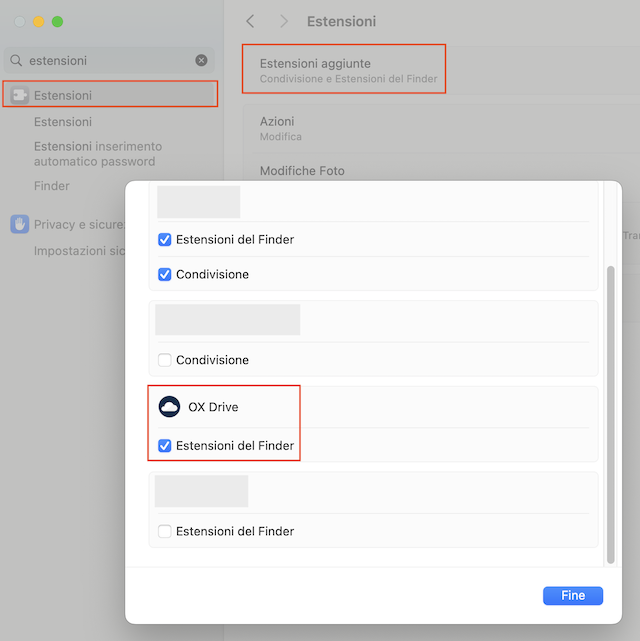Screen dimensions: 640x641
Task: Clear the 'estensioni' search text
Action: point(201,61)
